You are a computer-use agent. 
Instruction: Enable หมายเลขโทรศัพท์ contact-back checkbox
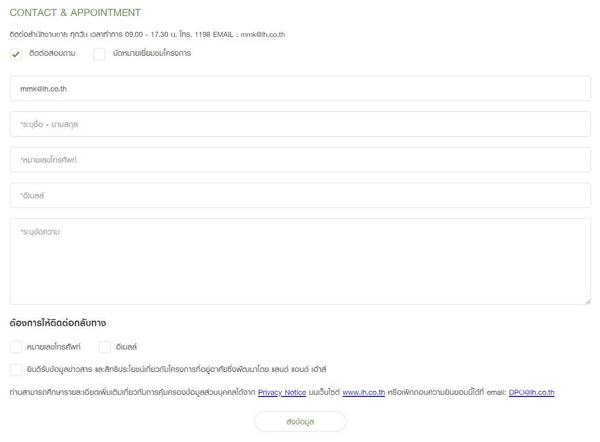pyautogui.click(x=16, y=347)
